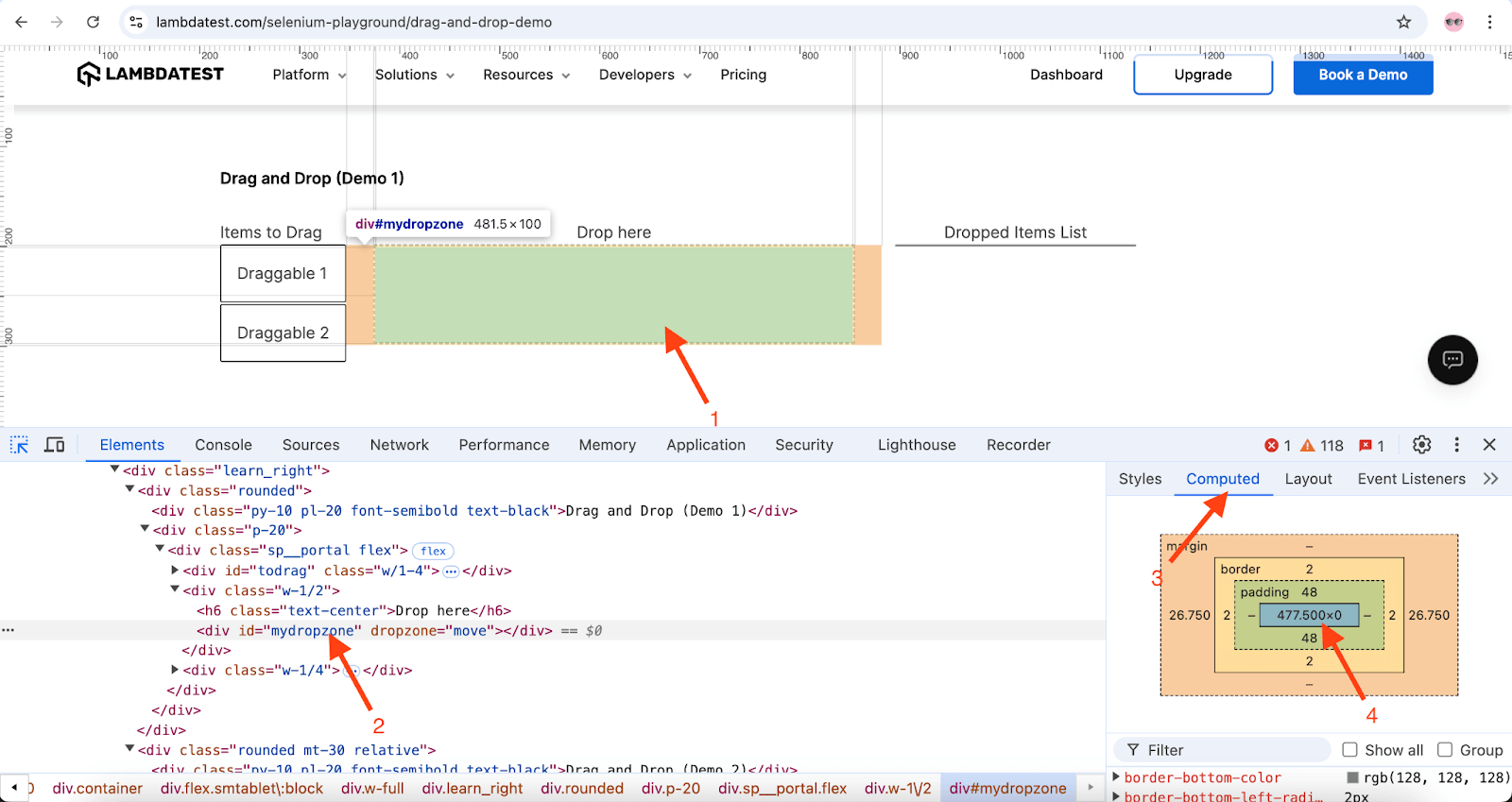Close the DevTools panel
The width and height of the screenshot is (1512, 802).
pos(1489,445)
